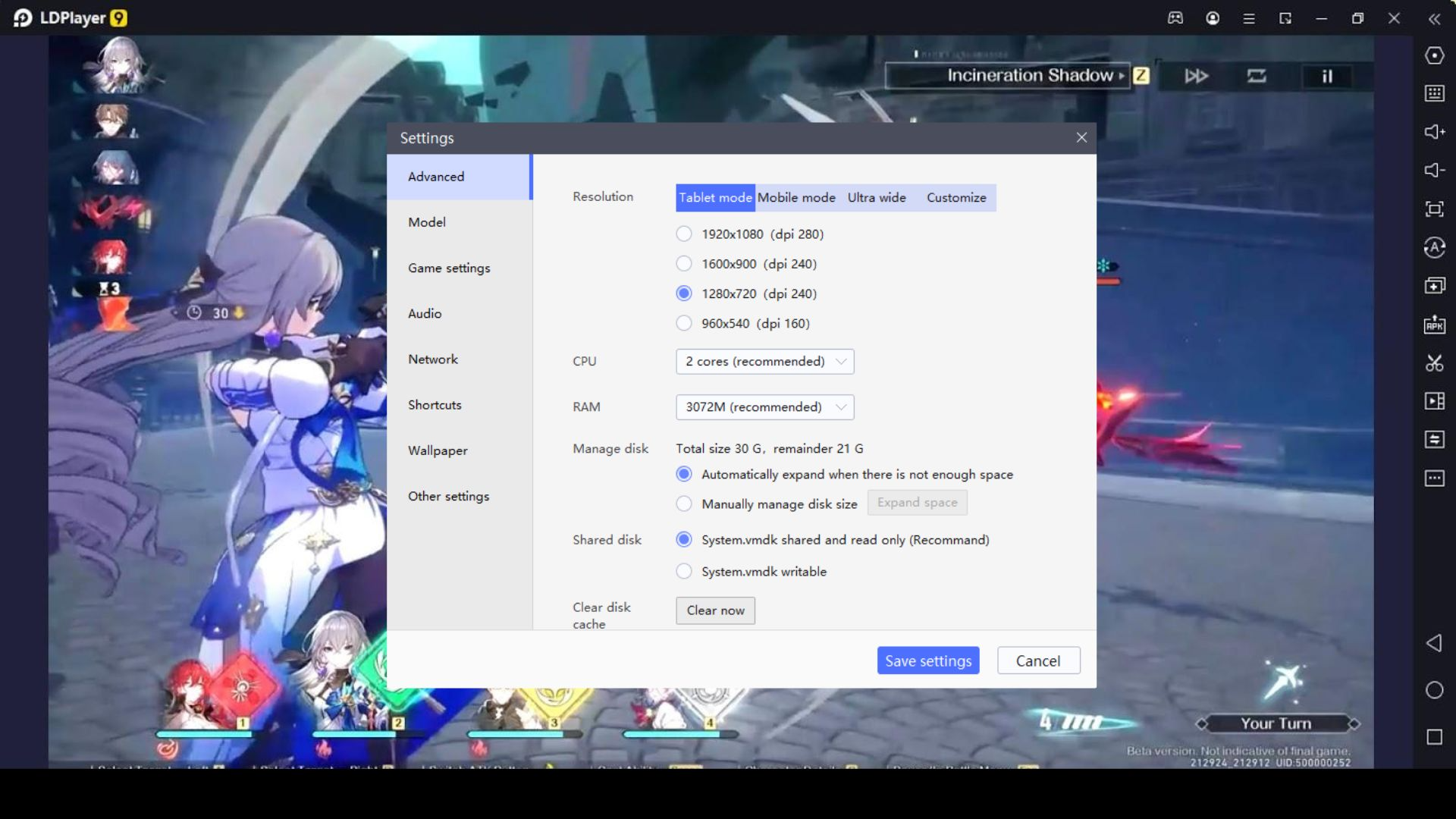Select Ultra wide resolution mode tab
The image size is (1456, 819).
coord(876,197)
